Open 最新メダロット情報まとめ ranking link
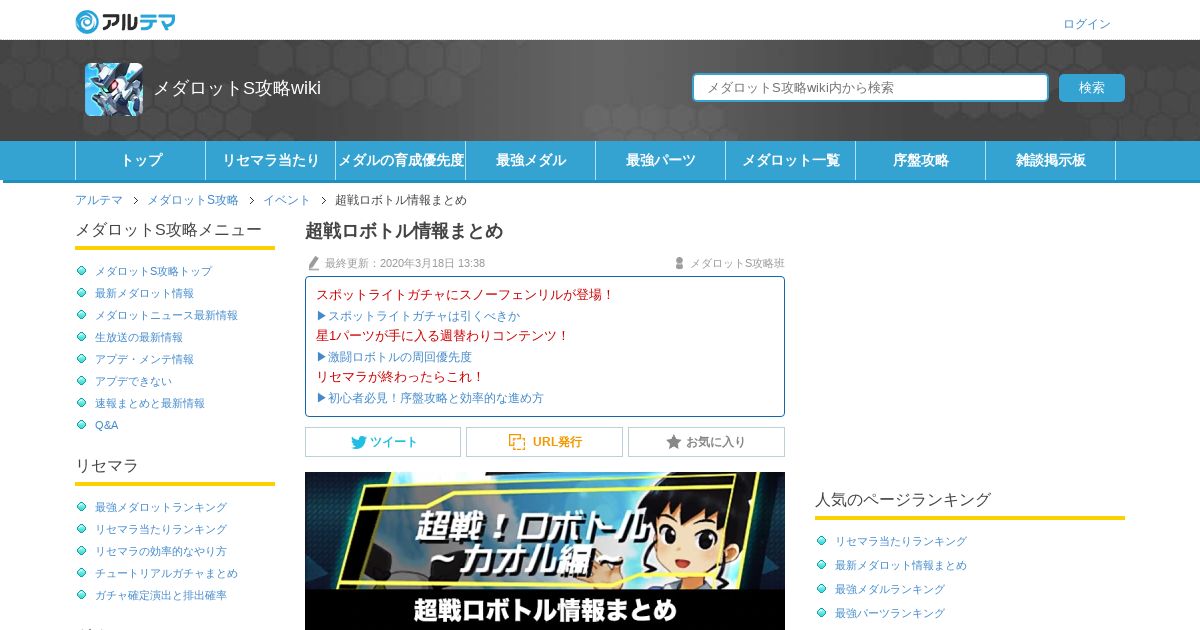The image size is (1200, 630). click(x=901, y=565)
